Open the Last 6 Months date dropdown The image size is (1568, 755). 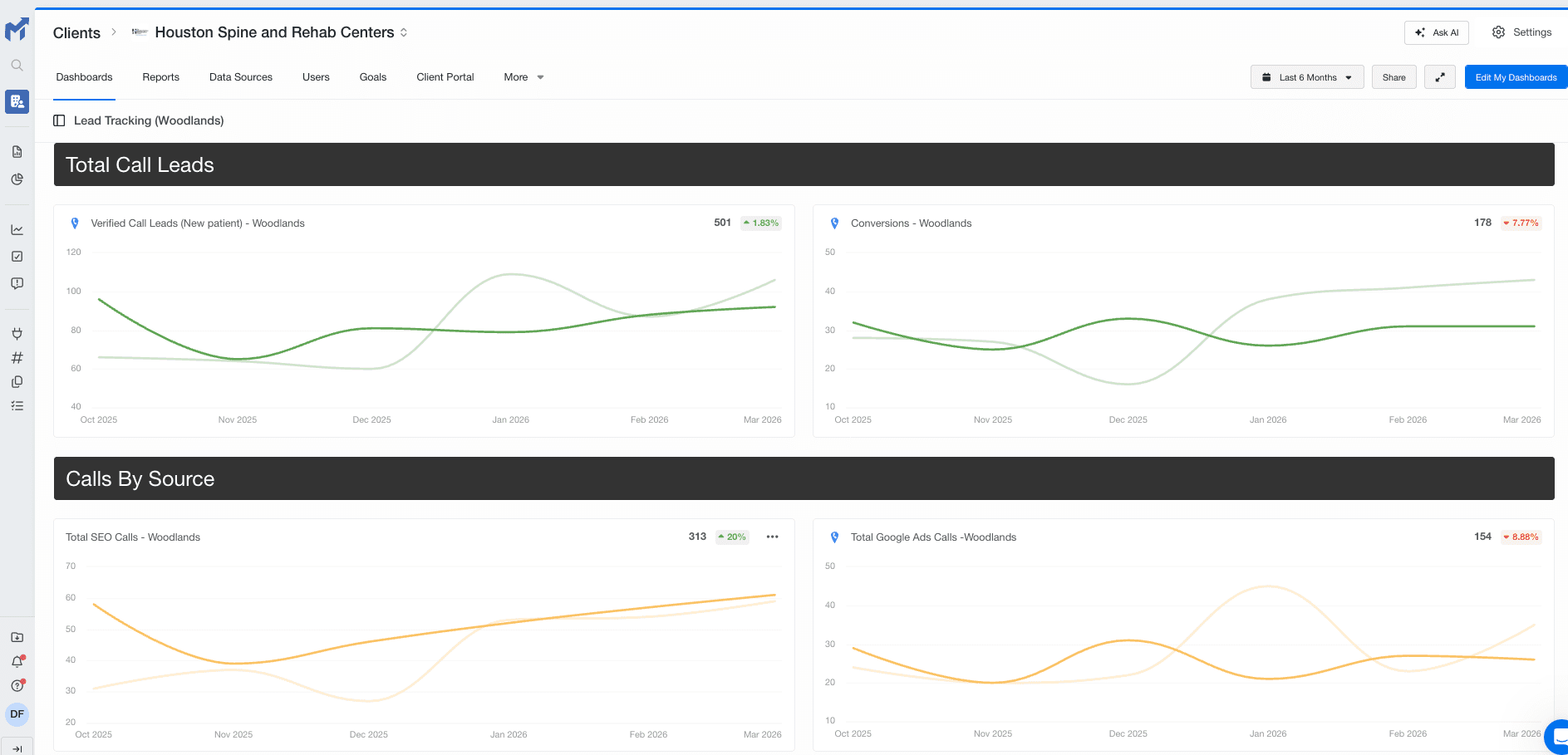pos(1306,77)
